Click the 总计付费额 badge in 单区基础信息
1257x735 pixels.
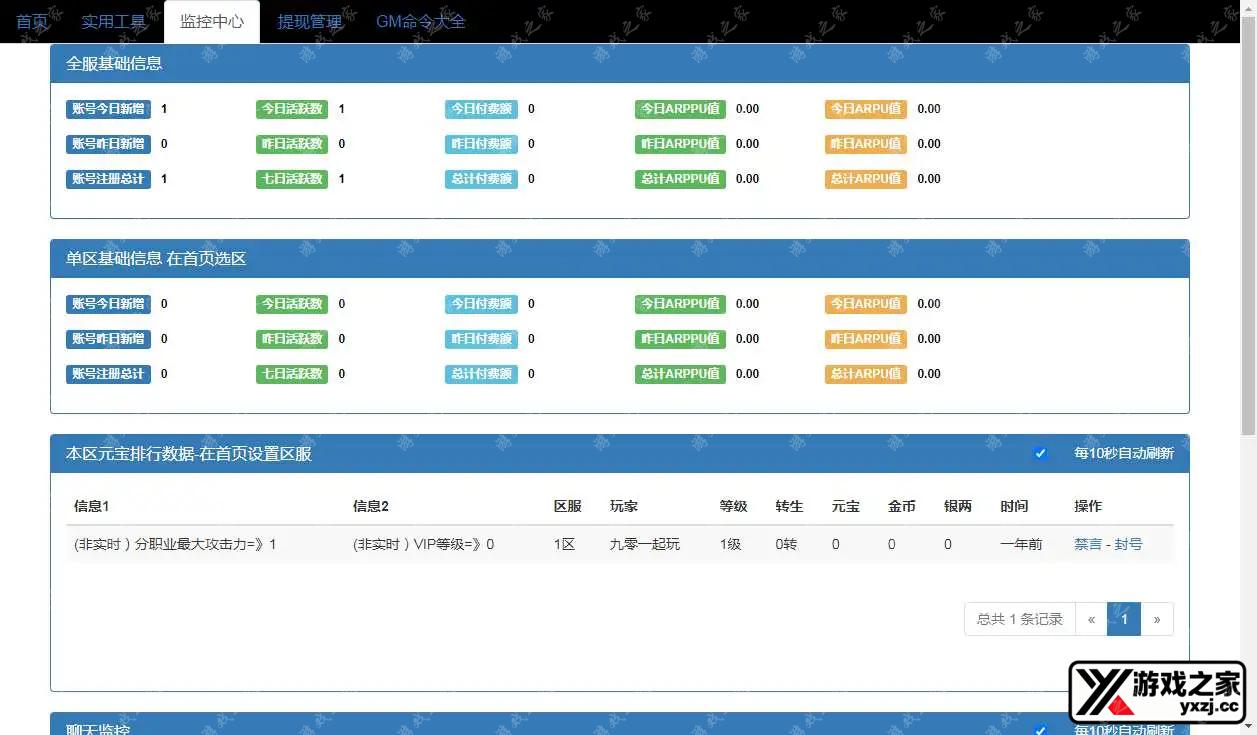pos(481,374)
